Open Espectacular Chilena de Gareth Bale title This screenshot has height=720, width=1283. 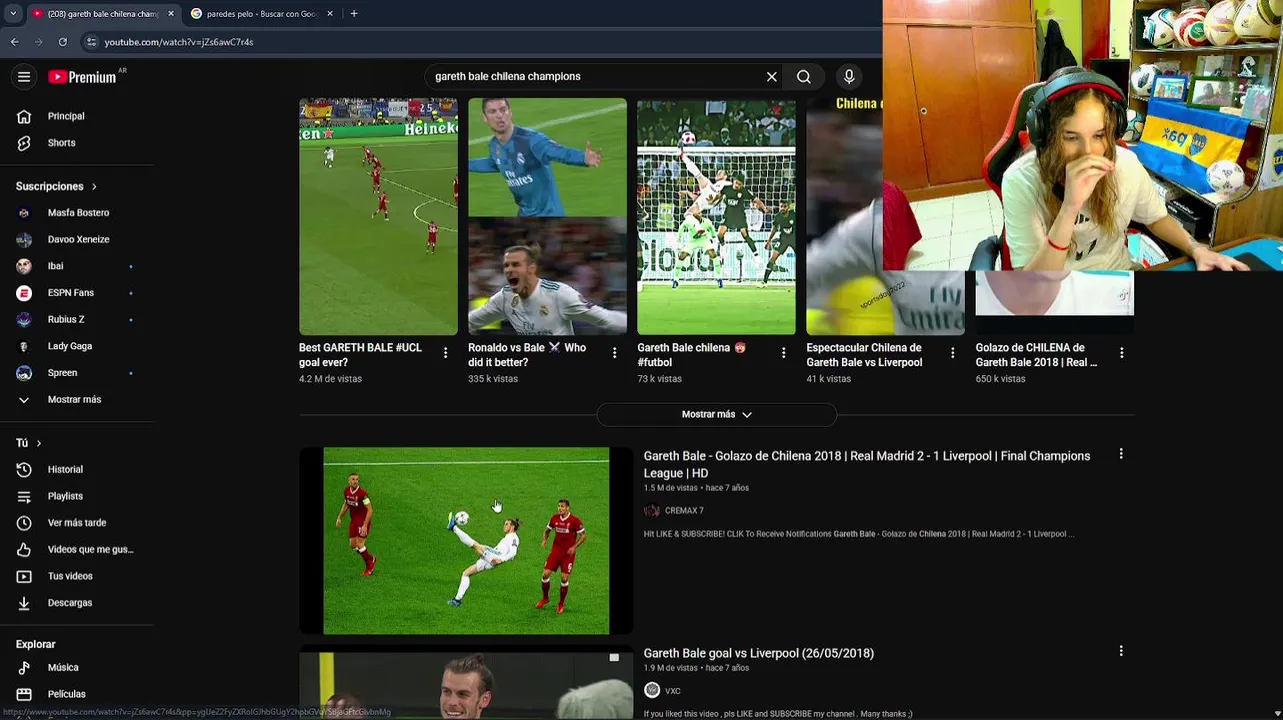pos(864,355)
